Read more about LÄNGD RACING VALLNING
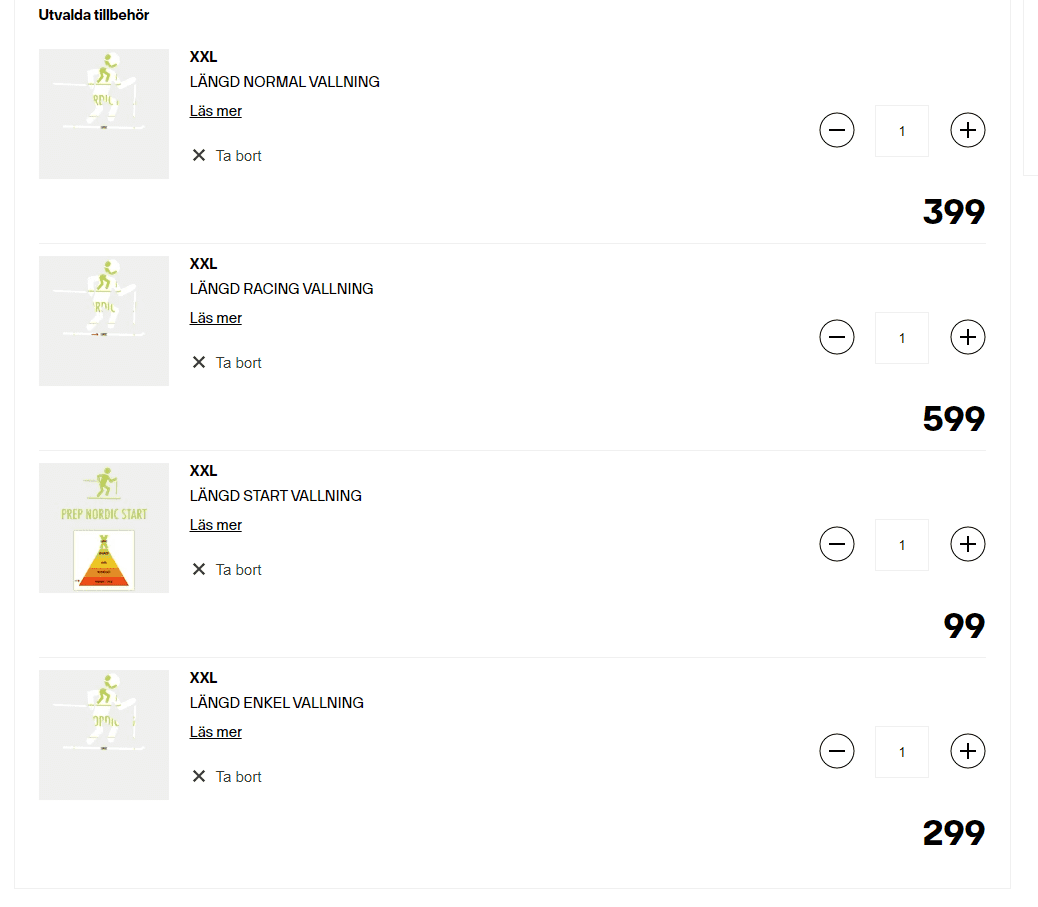This screenshot has width=1038, height=907. [216, 318]
